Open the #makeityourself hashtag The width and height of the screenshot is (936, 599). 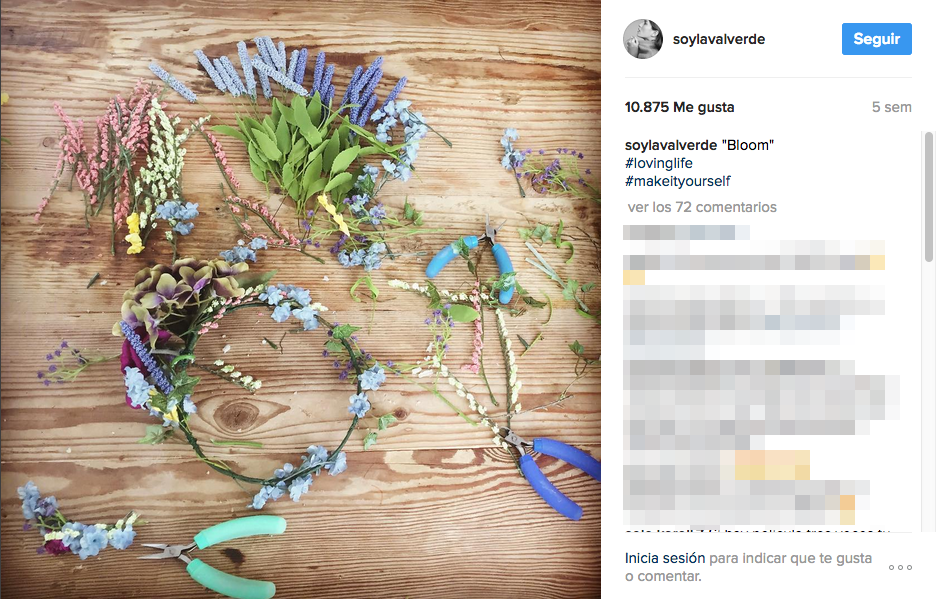tap(678, 181)
